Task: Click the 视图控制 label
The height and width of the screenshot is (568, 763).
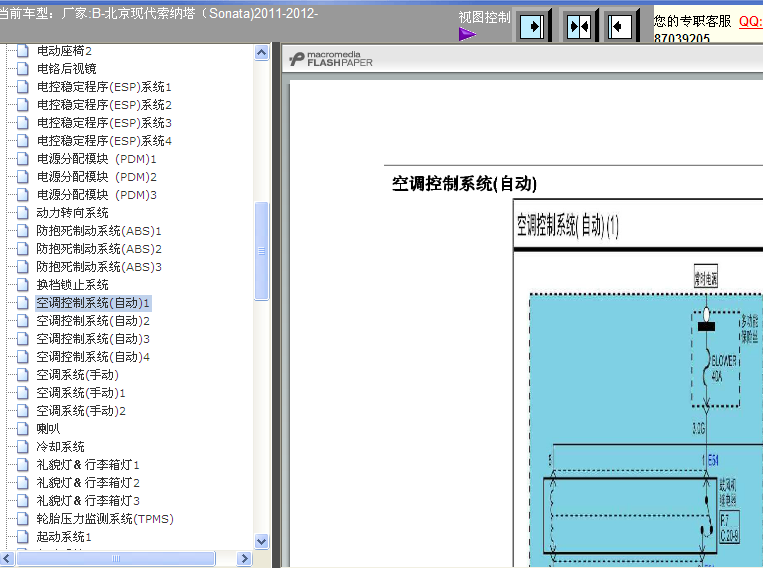Action: tap(484, 18)
